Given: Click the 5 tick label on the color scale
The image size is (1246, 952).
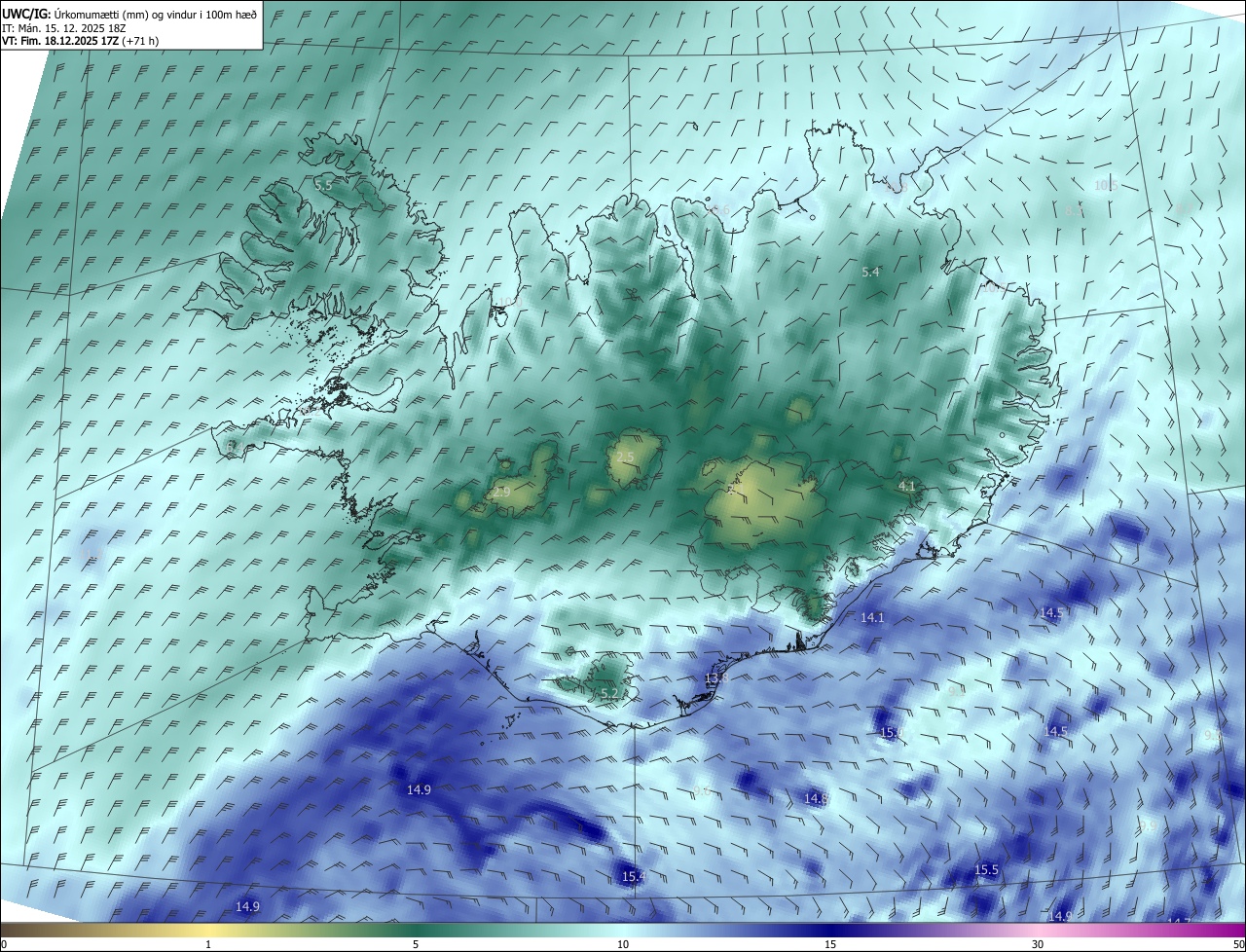Looking at the screenshot, I should [416, 944].
